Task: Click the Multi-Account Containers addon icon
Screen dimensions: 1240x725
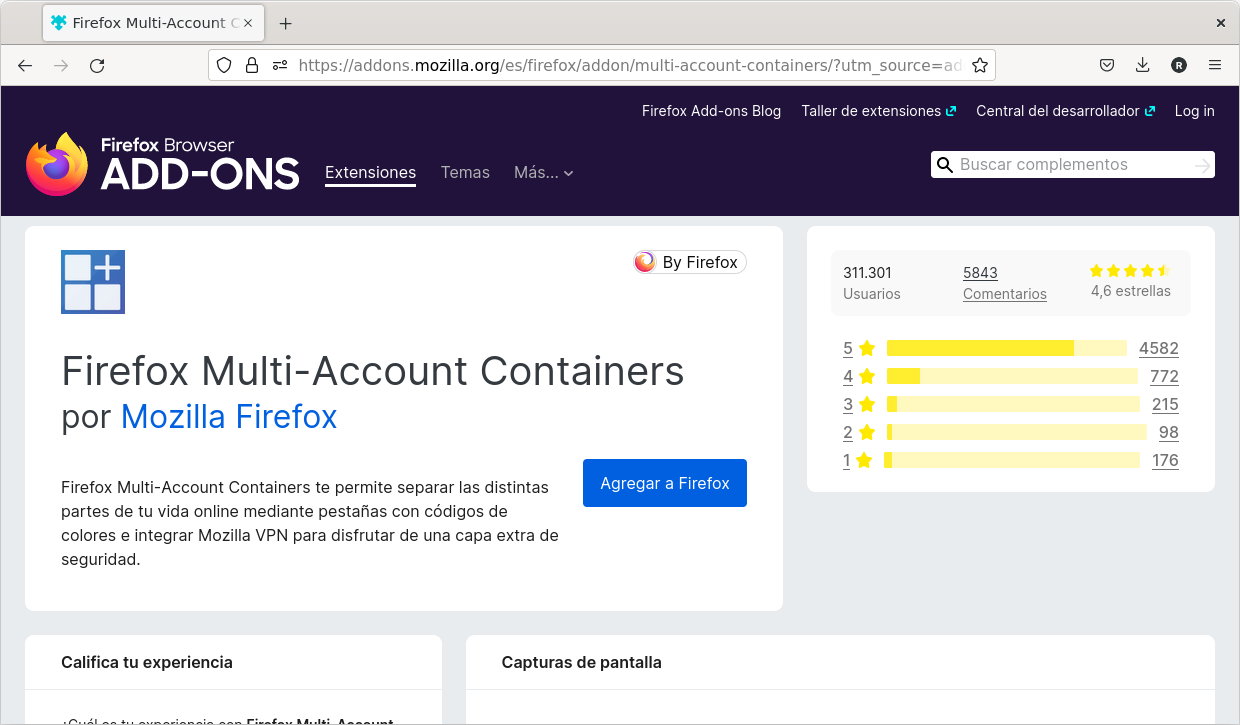Action: pyautogui.click(x=92, y=281)
